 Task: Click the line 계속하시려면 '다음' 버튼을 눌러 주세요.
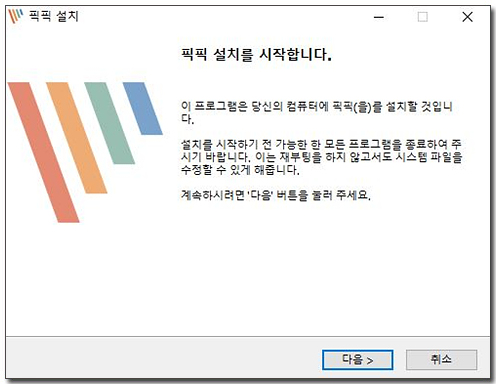[x=276, y=195]
